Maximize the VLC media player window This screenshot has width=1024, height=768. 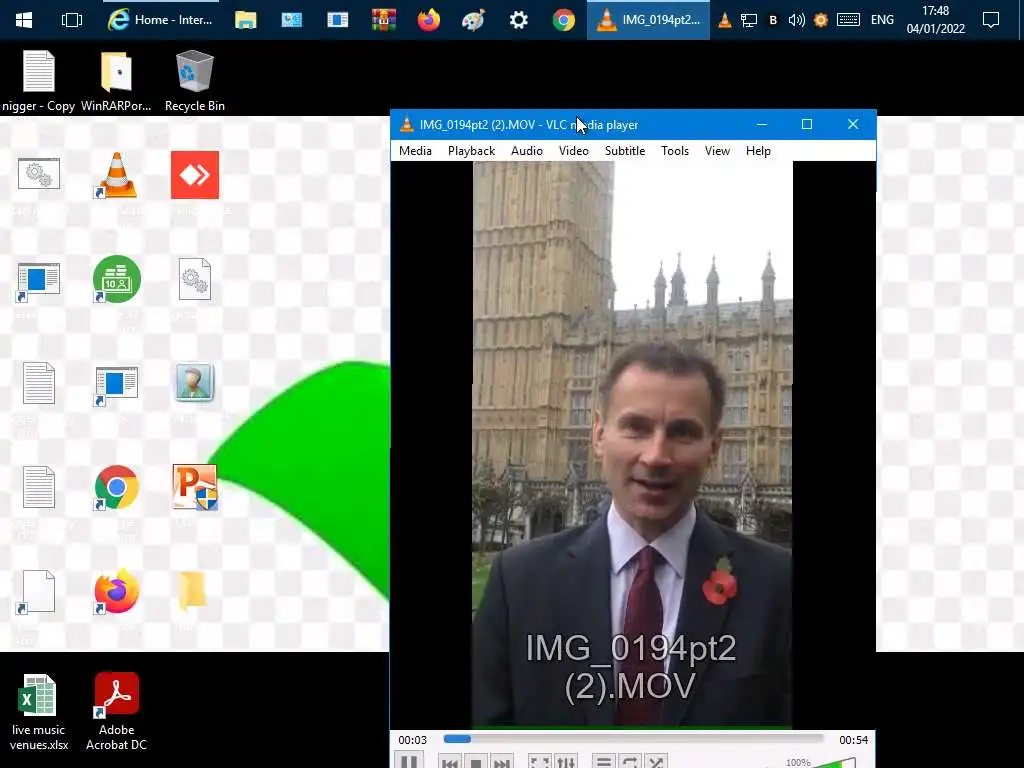point(807,124)
